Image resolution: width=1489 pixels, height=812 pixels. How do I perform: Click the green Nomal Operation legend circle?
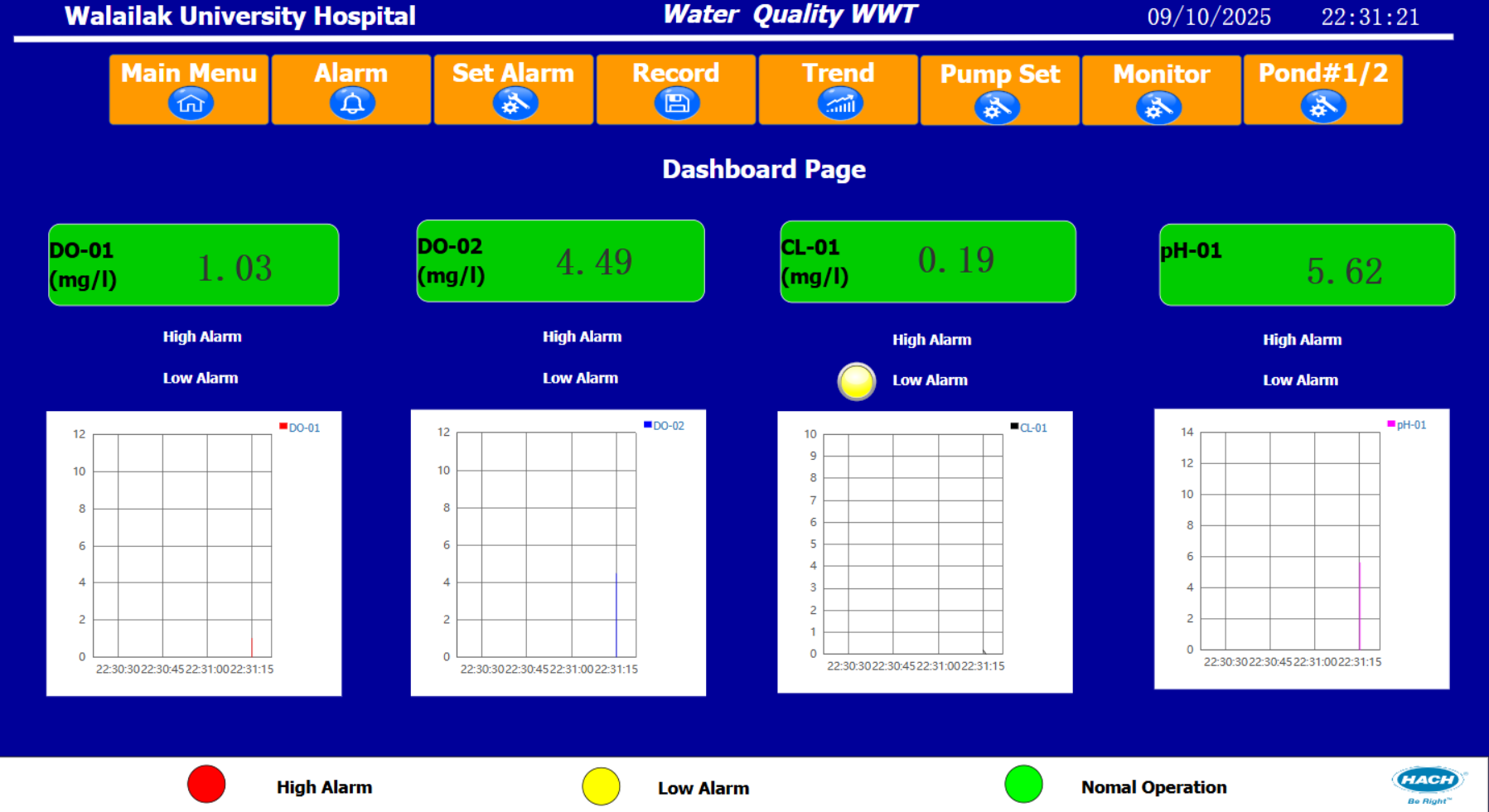pos(1023,785)
